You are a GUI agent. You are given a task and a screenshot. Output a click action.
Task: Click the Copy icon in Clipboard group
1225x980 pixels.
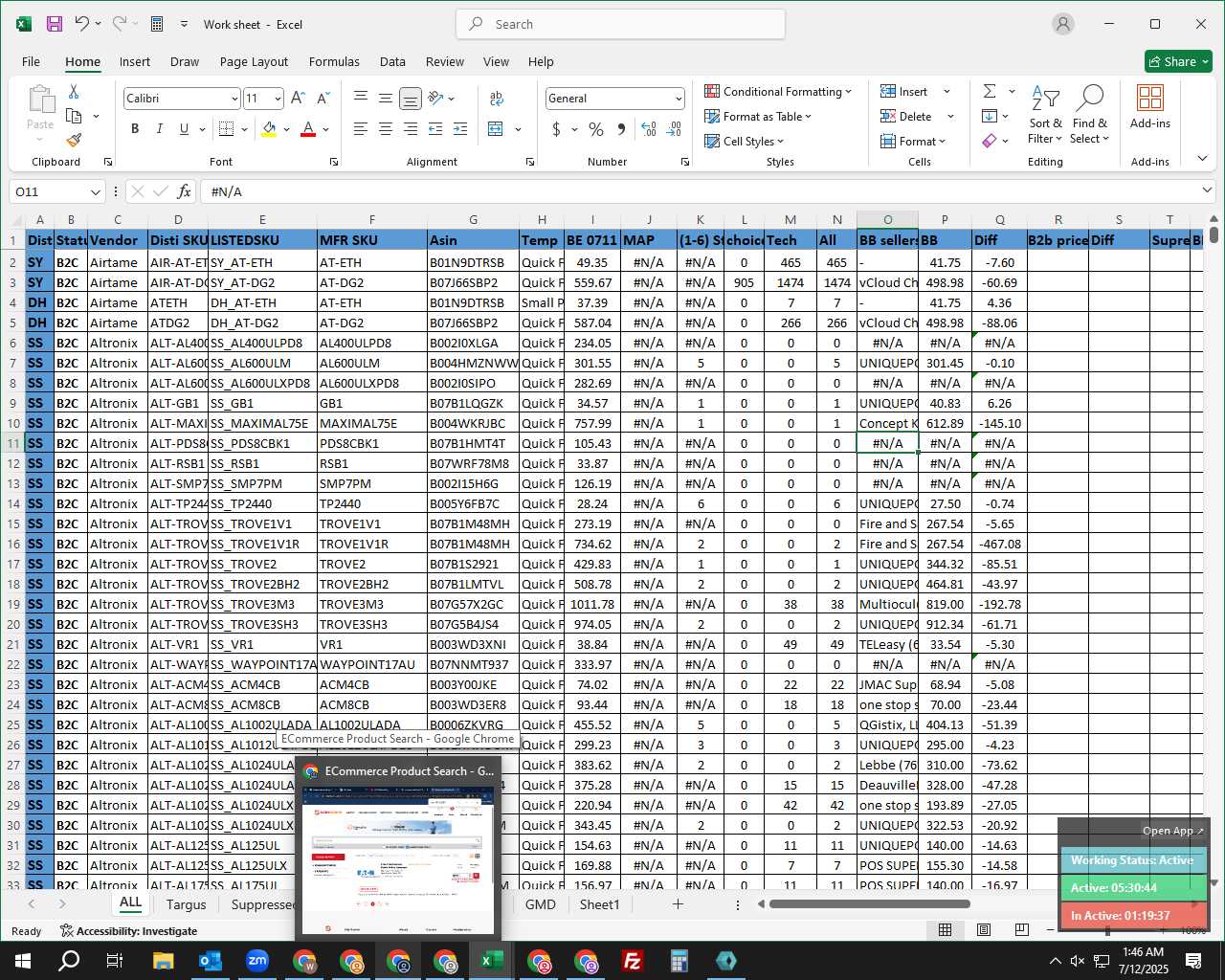74,116
